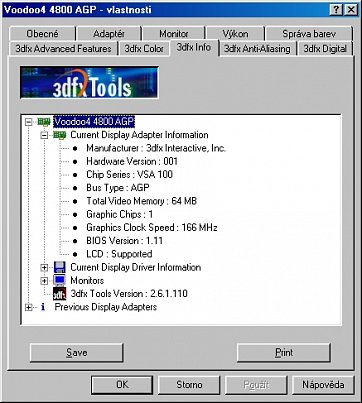Click the floppy disk Driver Information icon
The width and height of the screenshot is (362, 403).
tap(60, 267)
